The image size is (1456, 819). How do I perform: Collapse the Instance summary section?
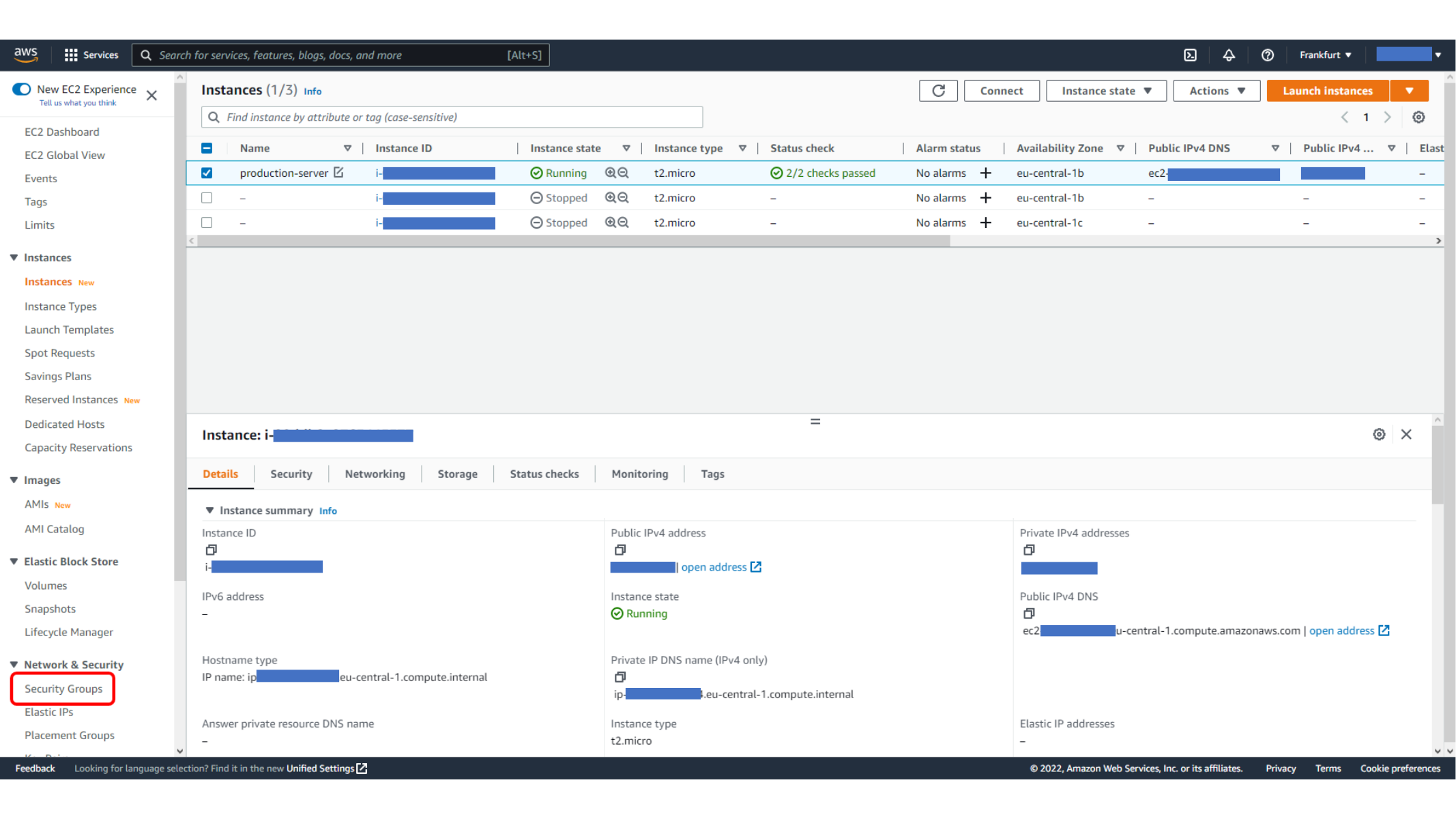click(x=209, y=511)
